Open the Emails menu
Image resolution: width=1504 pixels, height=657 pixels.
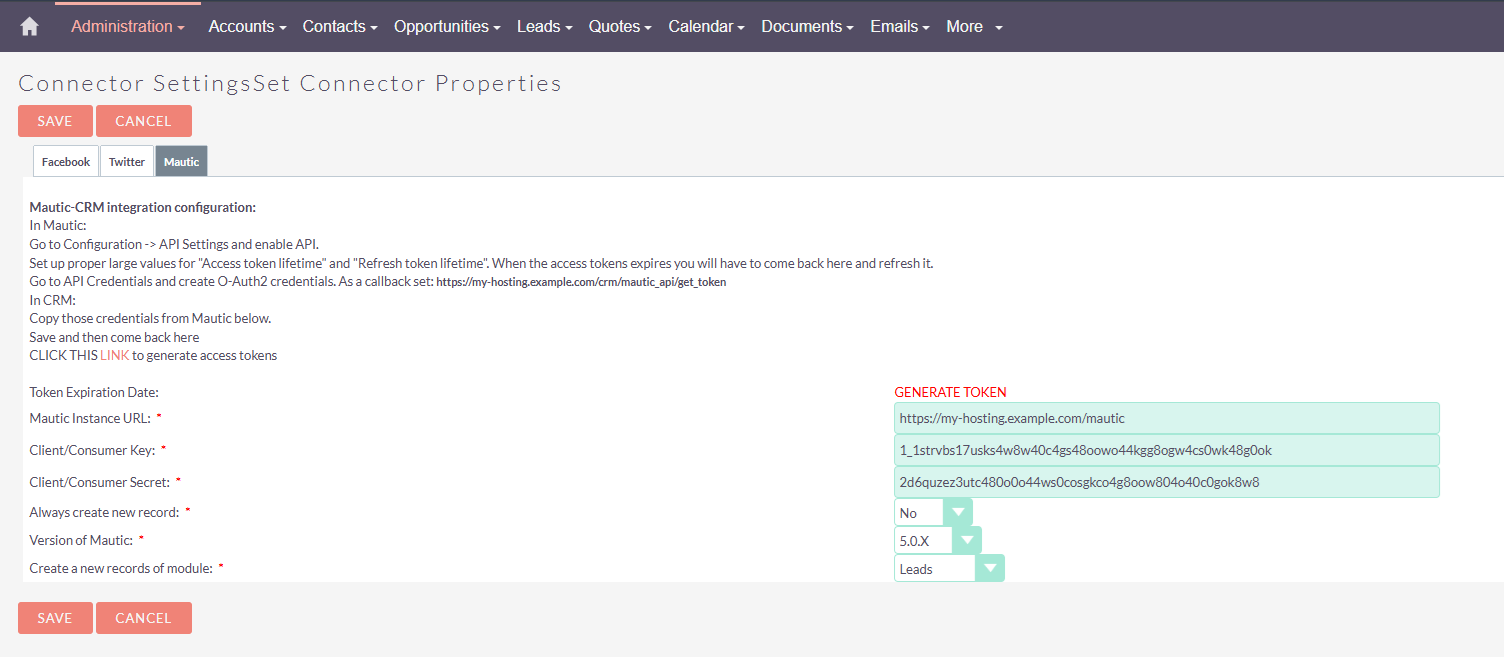click(x=900, y=27)
